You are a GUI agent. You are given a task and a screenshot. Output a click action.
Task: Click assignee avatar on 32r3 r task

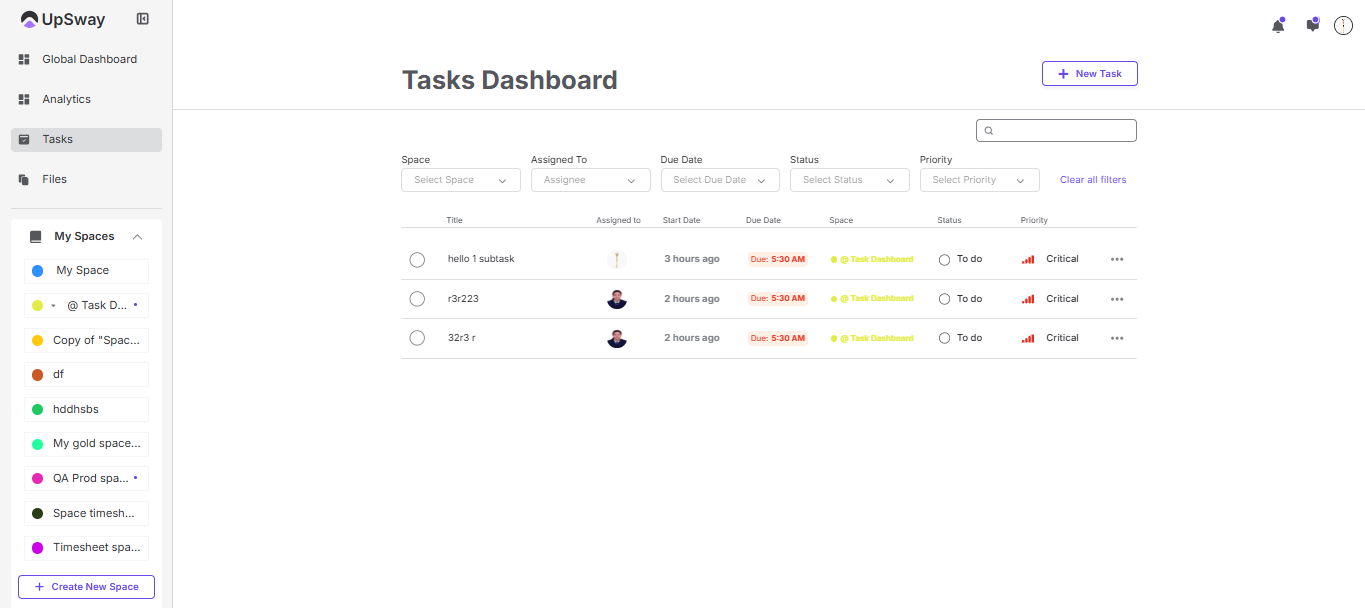pos(617,338)
